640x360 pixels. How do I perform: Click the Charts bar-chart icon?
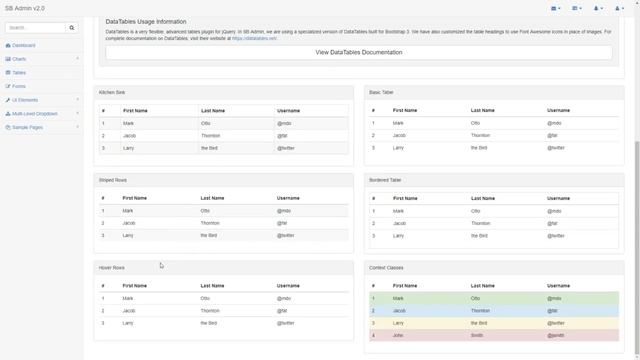click(8, 59)
